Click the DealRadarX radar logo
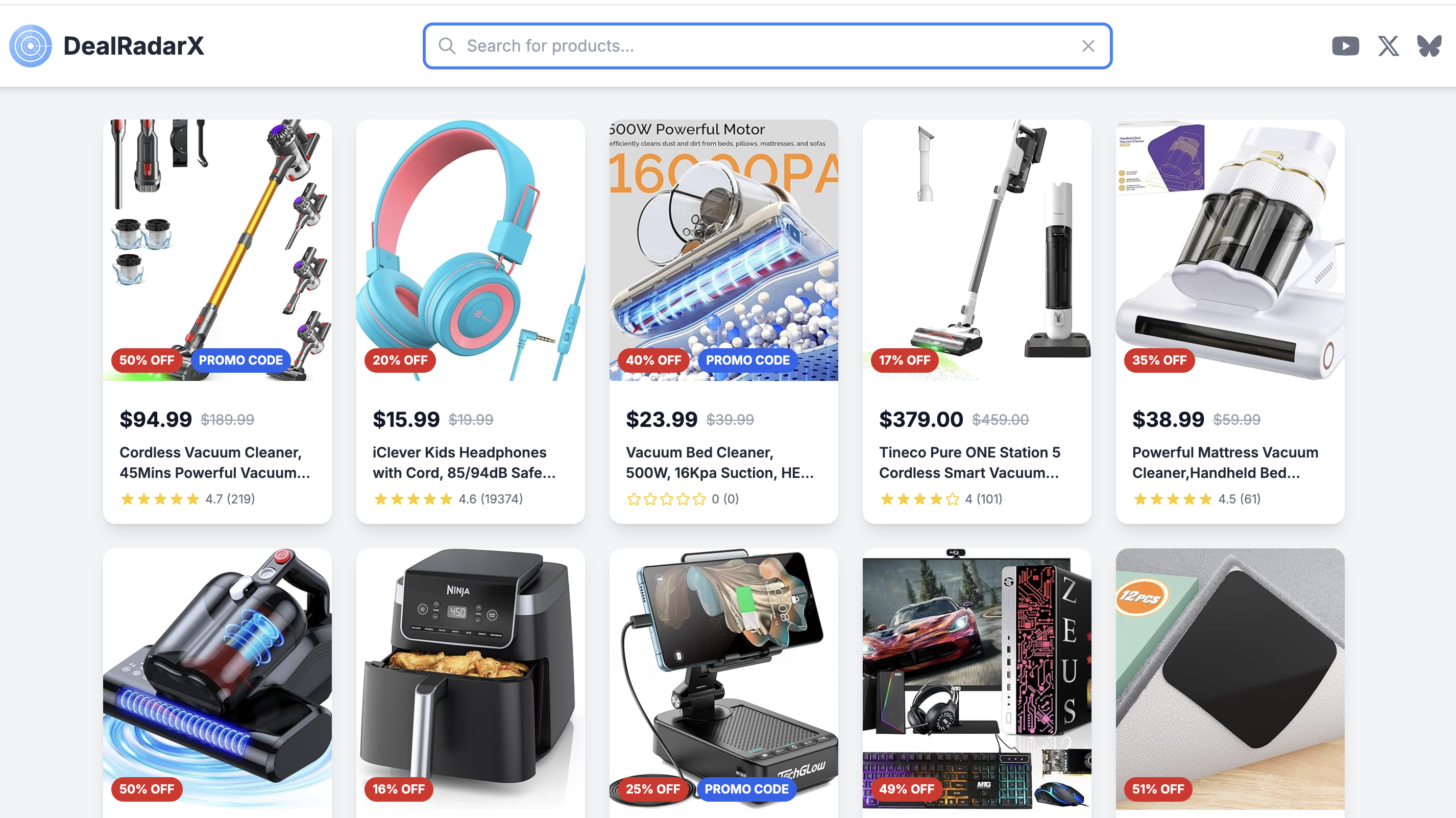Screen dimensions: 1456x818 [31, 46]
